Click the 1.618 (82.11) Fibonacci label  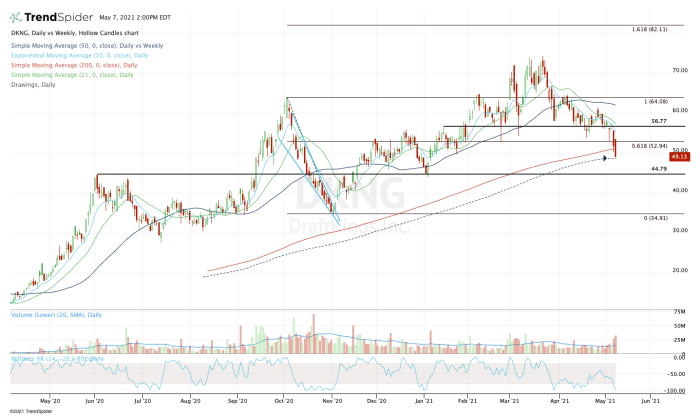[650, 29]
